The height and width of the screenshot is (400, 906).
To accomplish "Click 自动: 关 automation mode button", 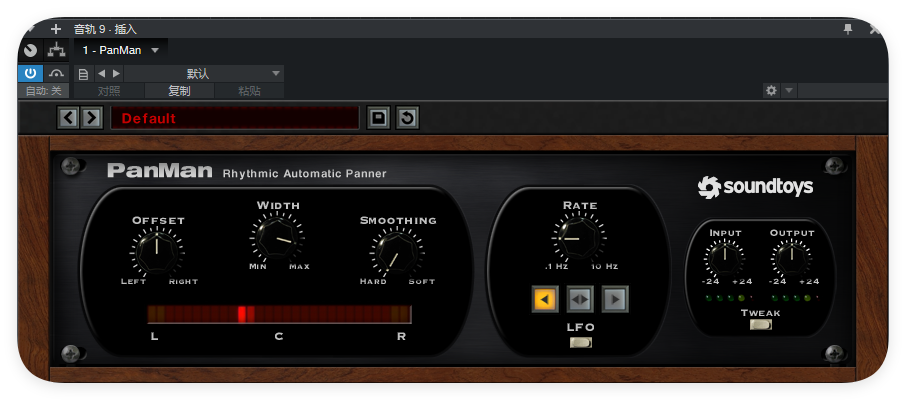I will tap(43, 91).
